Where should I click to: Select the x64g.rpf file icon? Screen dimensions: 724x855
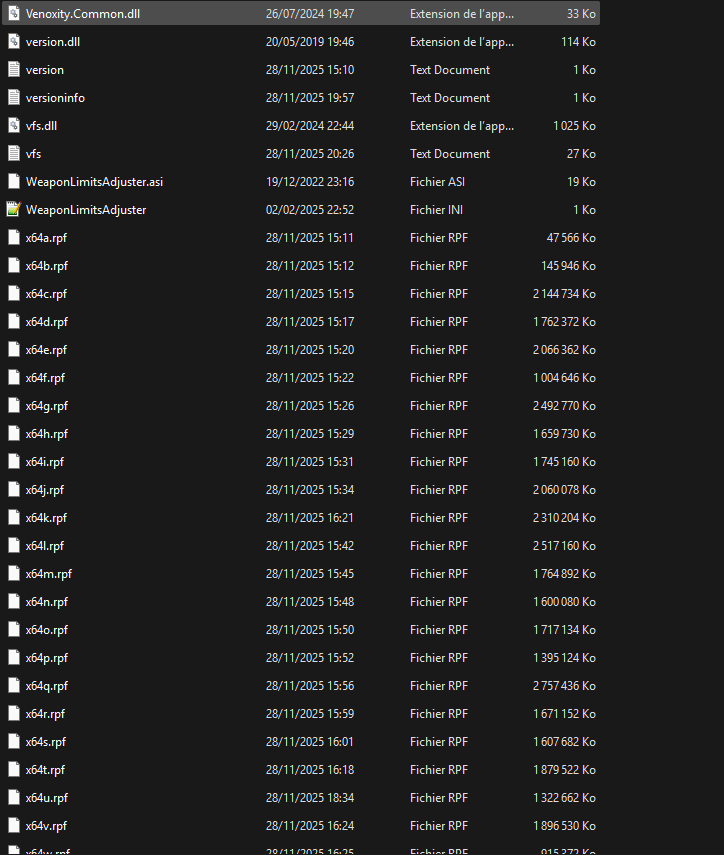tap(14, 406)
